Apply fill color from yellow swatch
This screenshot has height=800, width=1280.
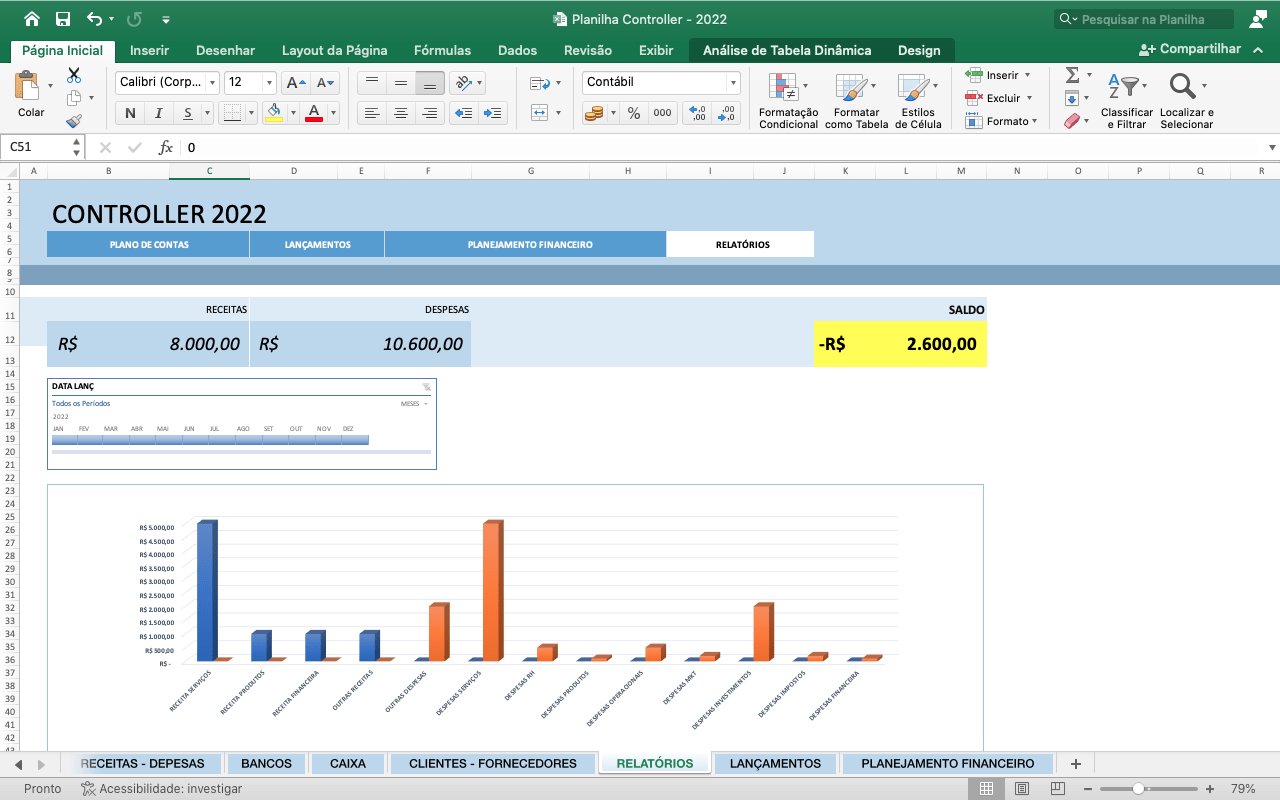coord(274,113)
